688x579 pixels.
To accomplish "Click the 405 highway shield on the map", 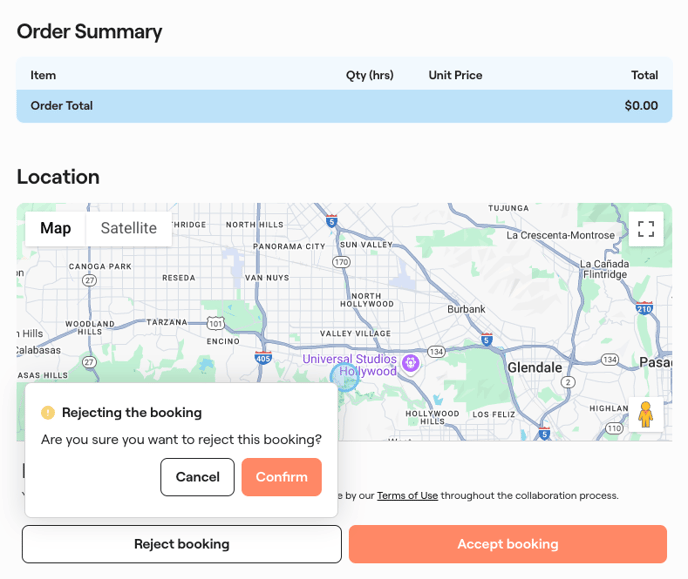I will click(263, 357).
